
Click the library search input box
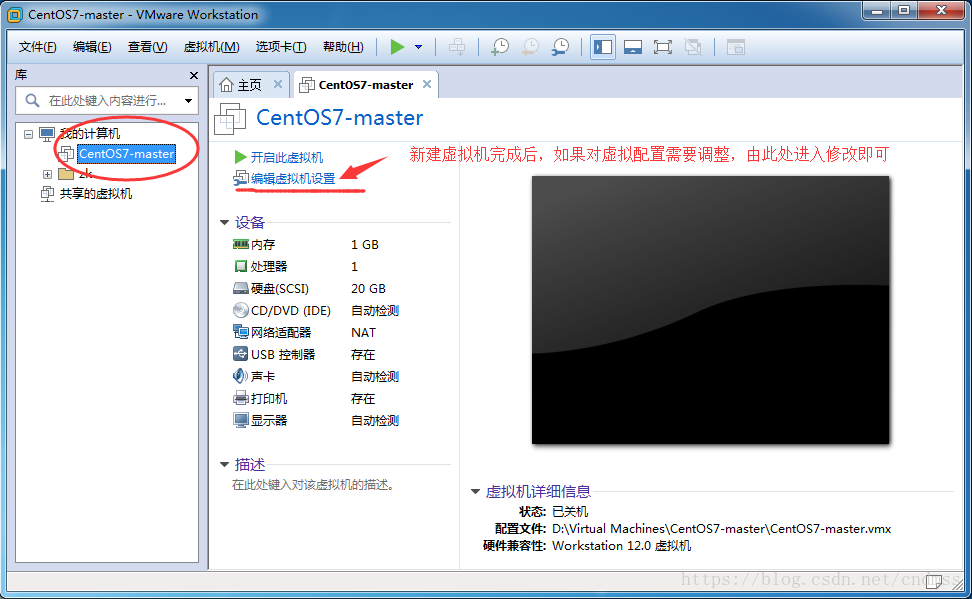pos(110,101)
